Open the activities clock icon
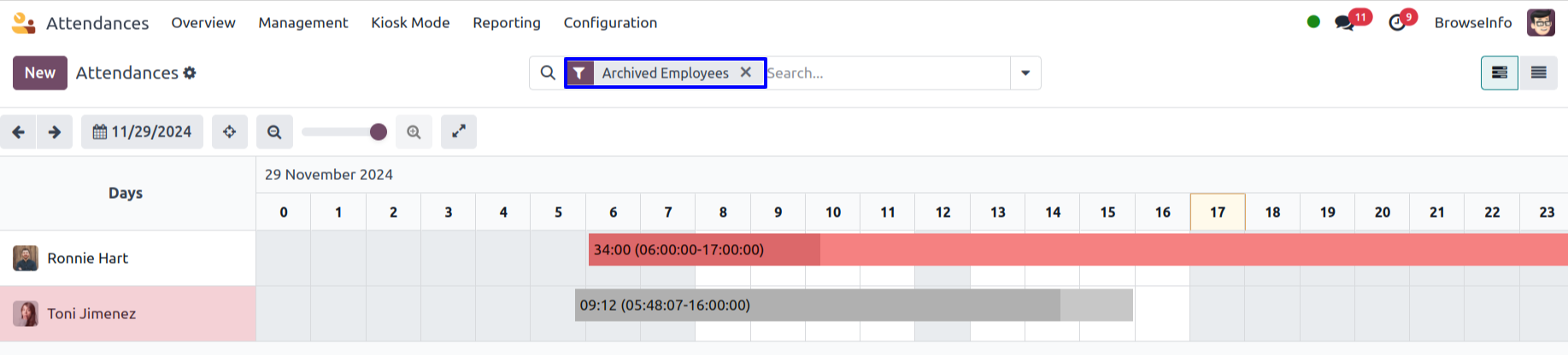Image resolution: width=1568 pixels, height=355 pixels. (x=1397, y=23)
